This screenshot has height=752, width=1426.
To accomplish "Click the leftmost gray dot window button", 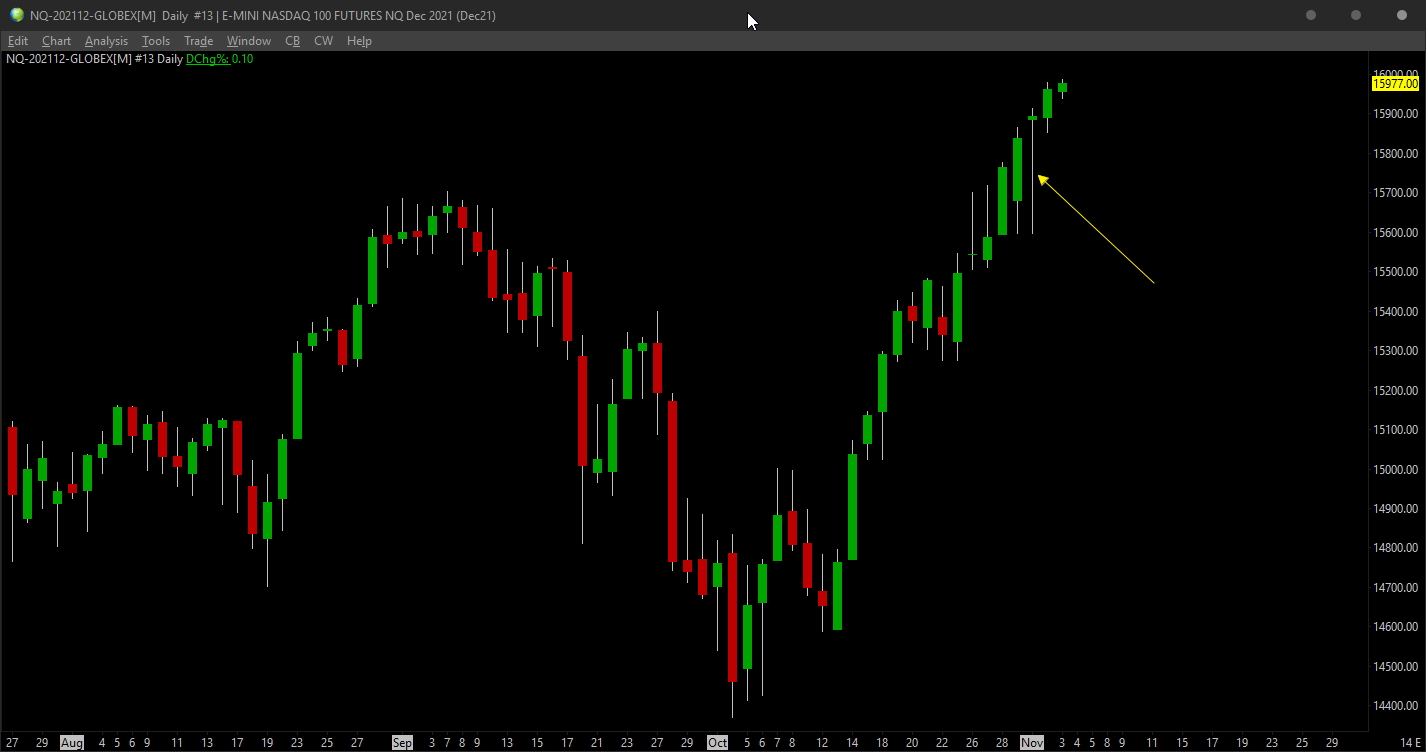I will tap(1311, 15).
